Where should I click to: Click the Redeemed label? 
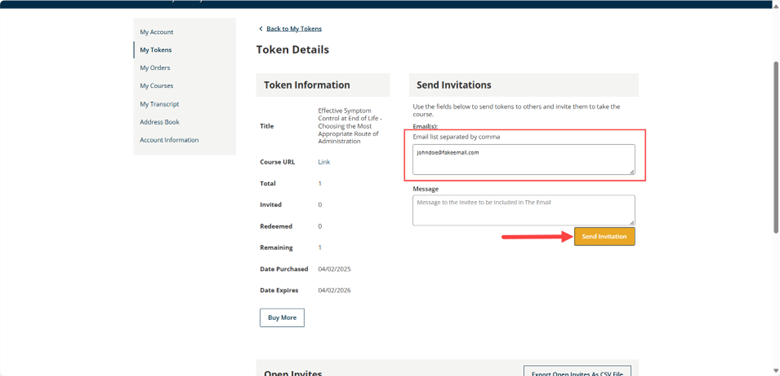coord(276,226)
